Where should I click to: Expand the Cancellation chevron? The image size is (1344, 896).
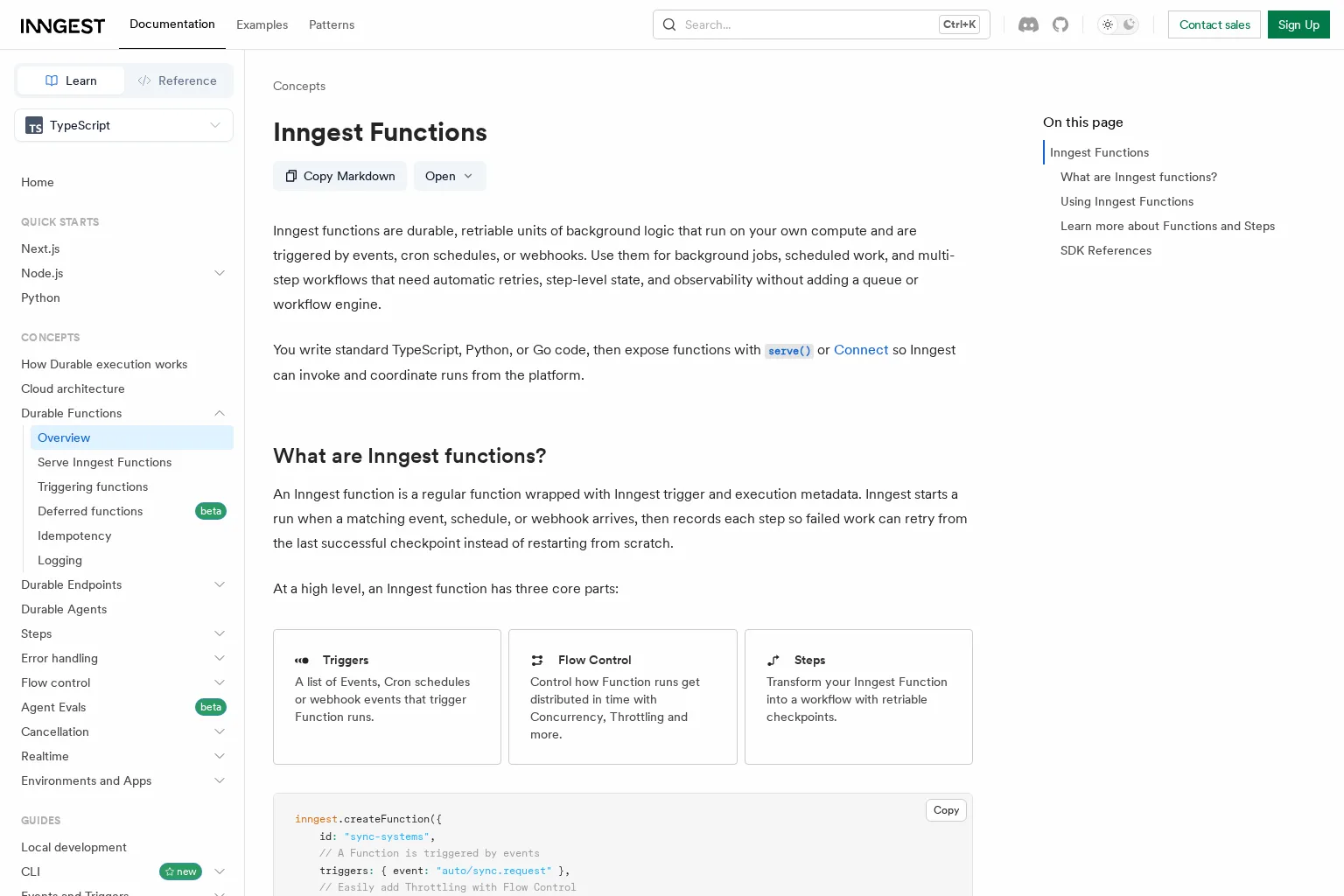[x=220, y=731]
